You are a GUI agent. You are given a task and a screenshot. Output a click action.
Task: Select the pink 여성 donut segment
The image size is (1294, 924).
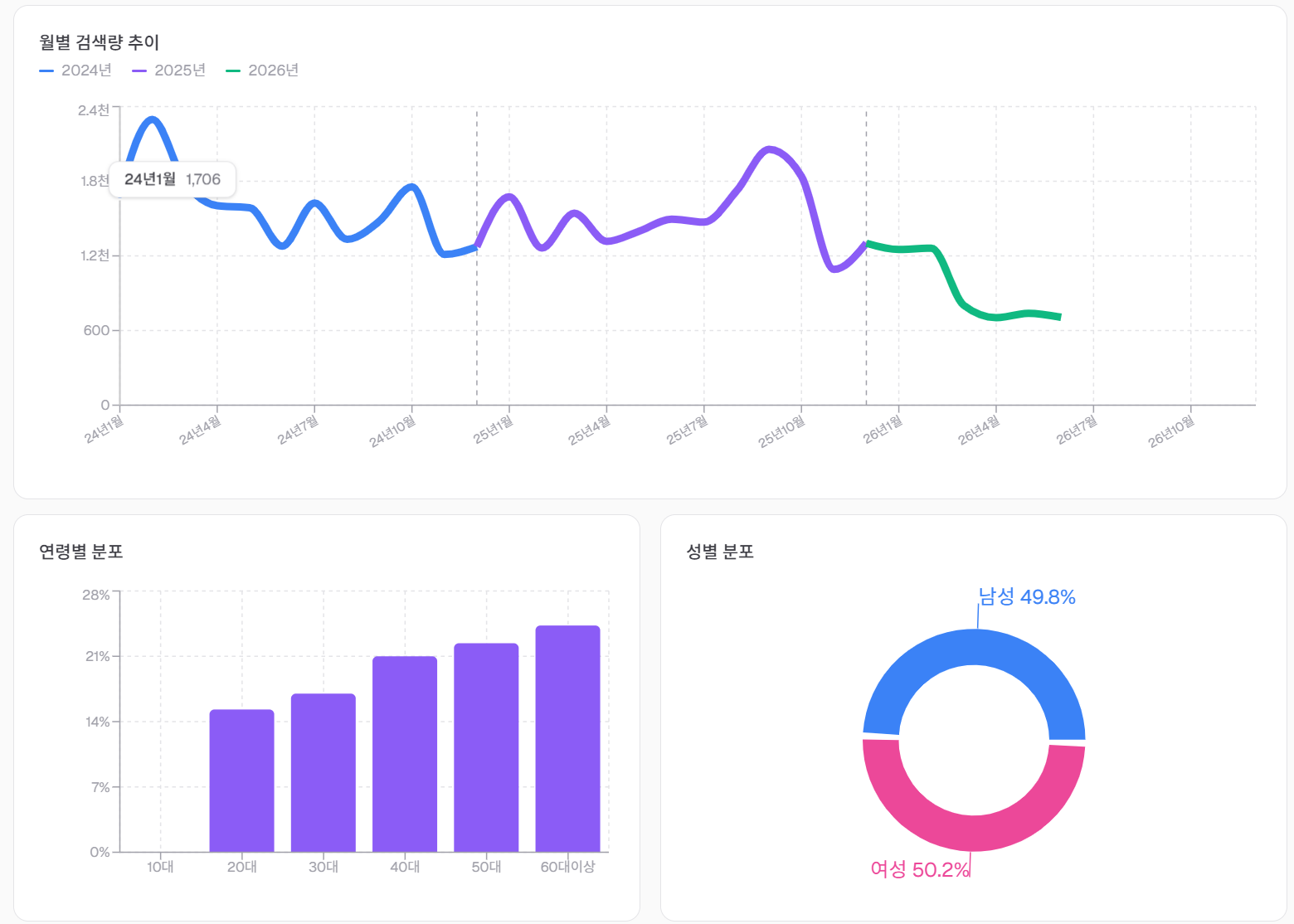tap(974, 833)
